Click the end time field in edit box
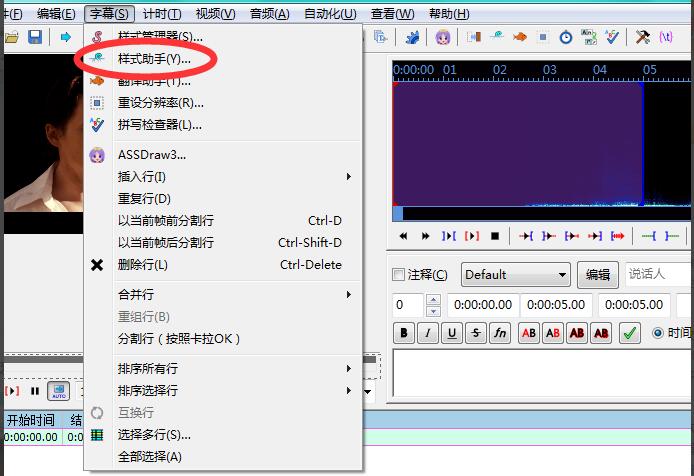 (x=556, y=305)
